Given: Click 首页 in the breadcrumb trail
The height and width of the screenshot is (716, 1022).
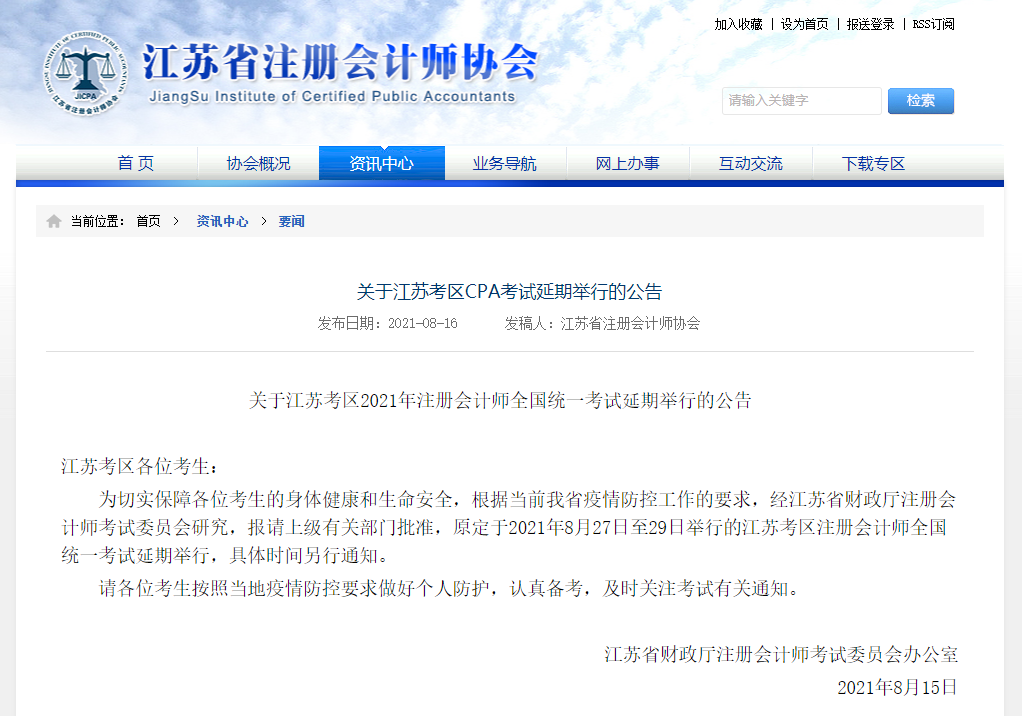Looking at the screenshot, I should point(148,221).
